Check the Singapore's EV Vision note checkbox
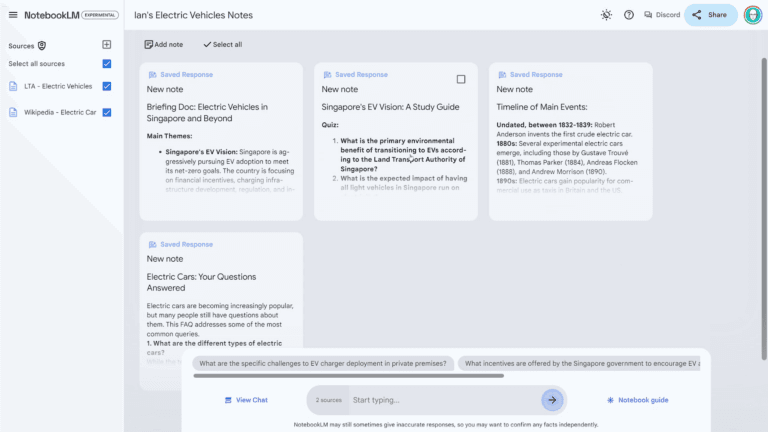 461,79
